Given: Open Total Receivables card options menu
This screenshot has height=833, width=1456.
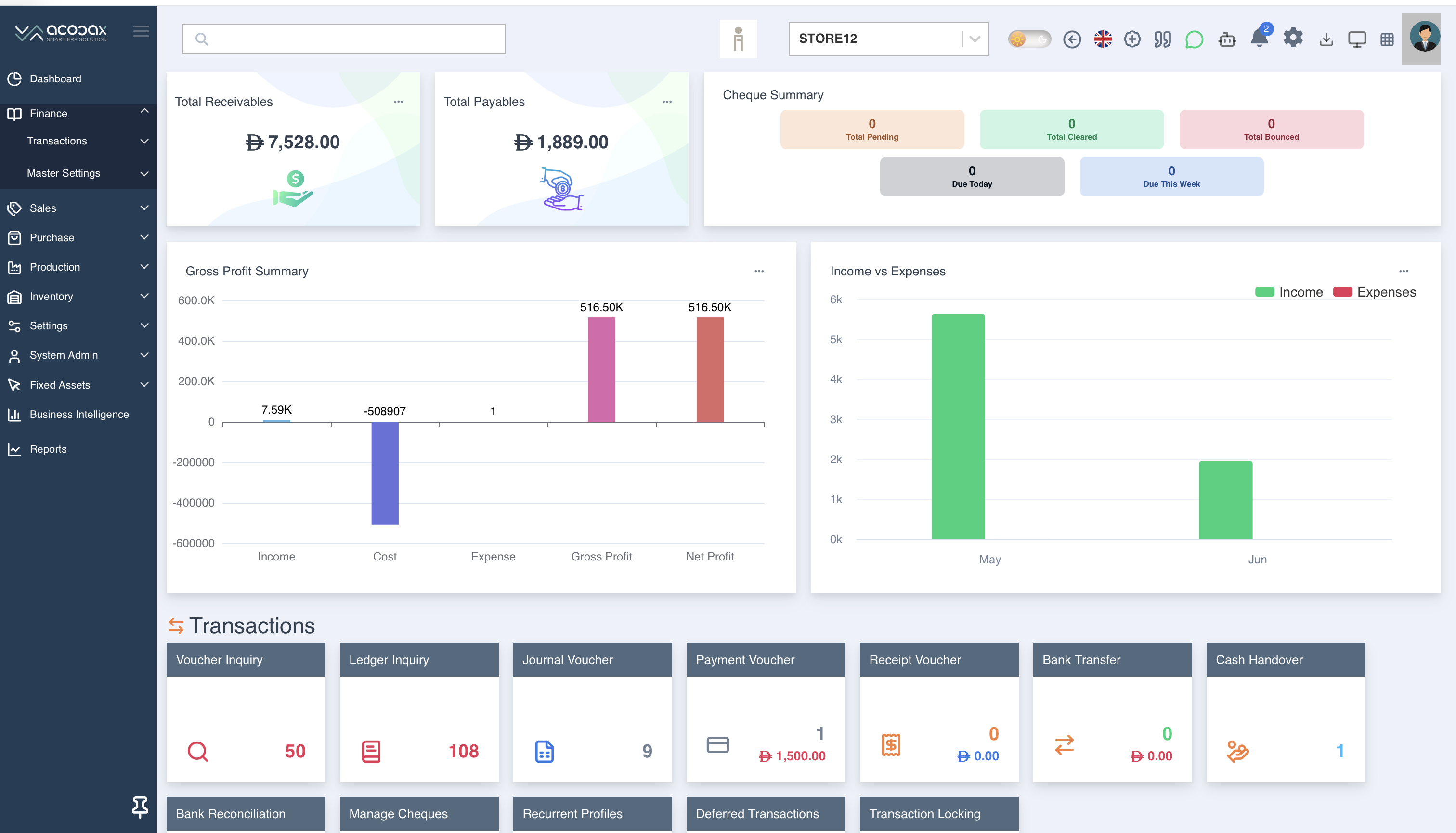Looking at the screenshot, I should tap(398, 102).
